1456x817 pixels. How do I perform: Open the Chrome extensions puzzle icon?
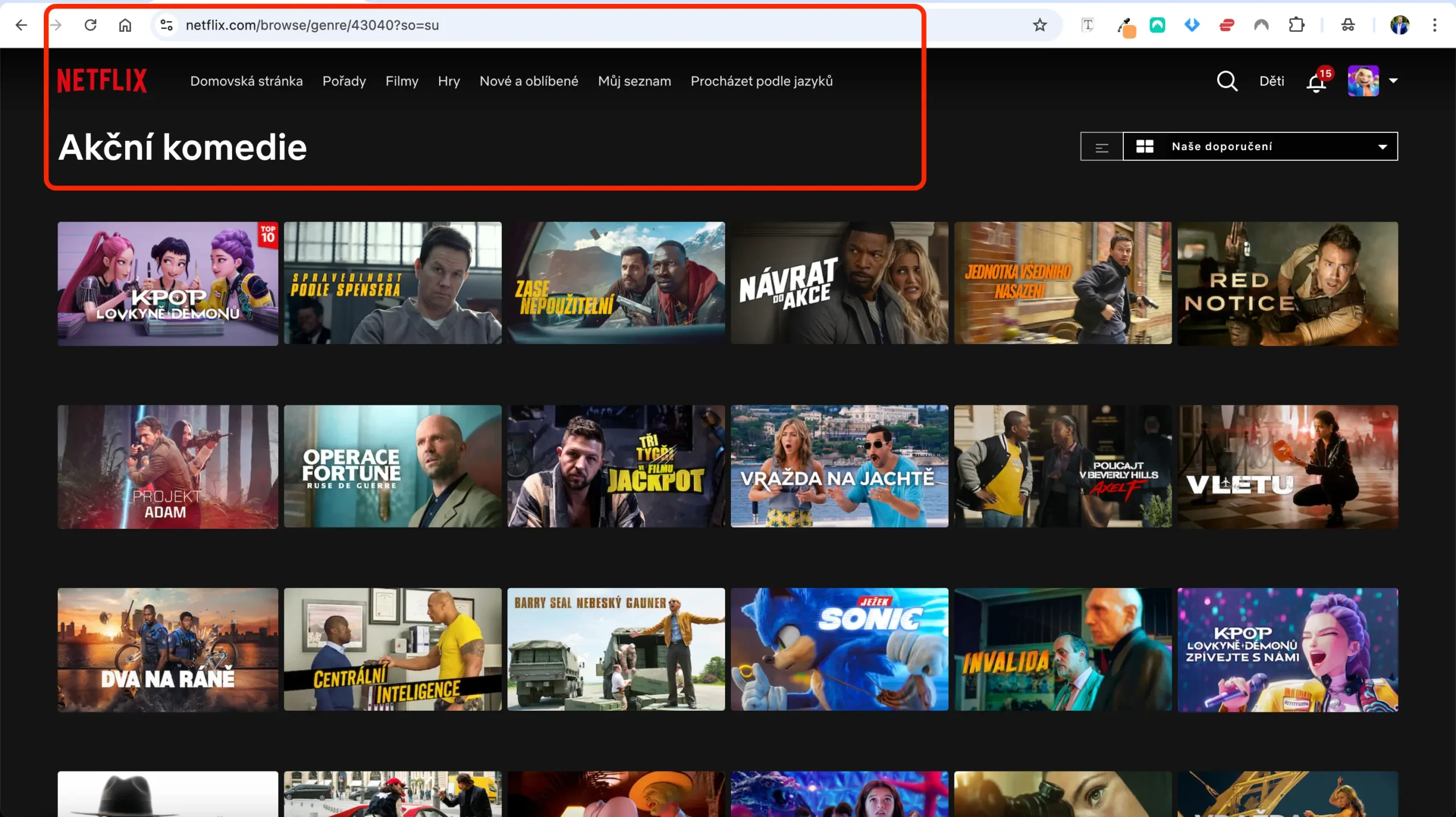1297,25
